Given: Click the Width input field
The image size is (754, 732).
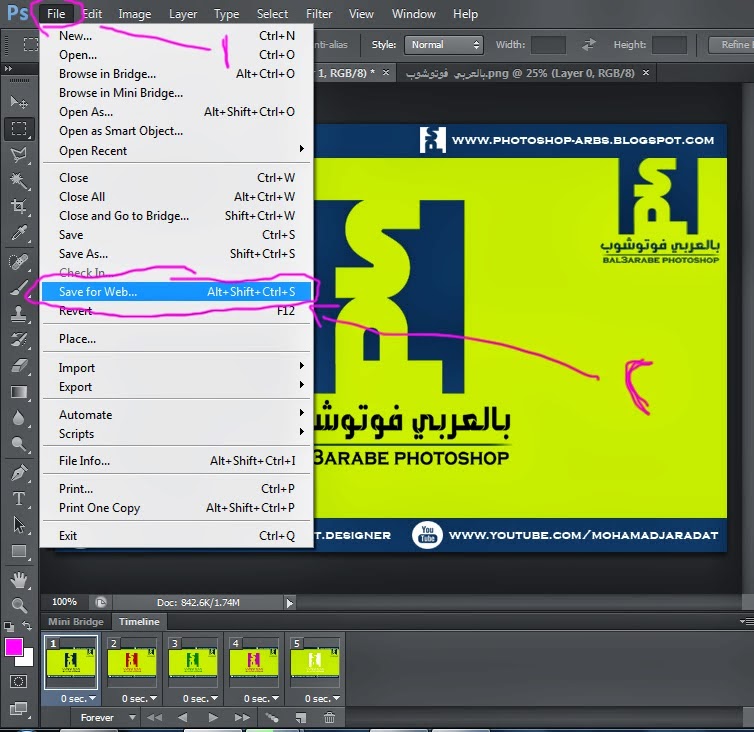Looking at the screenshot, I should click(548, 45).
